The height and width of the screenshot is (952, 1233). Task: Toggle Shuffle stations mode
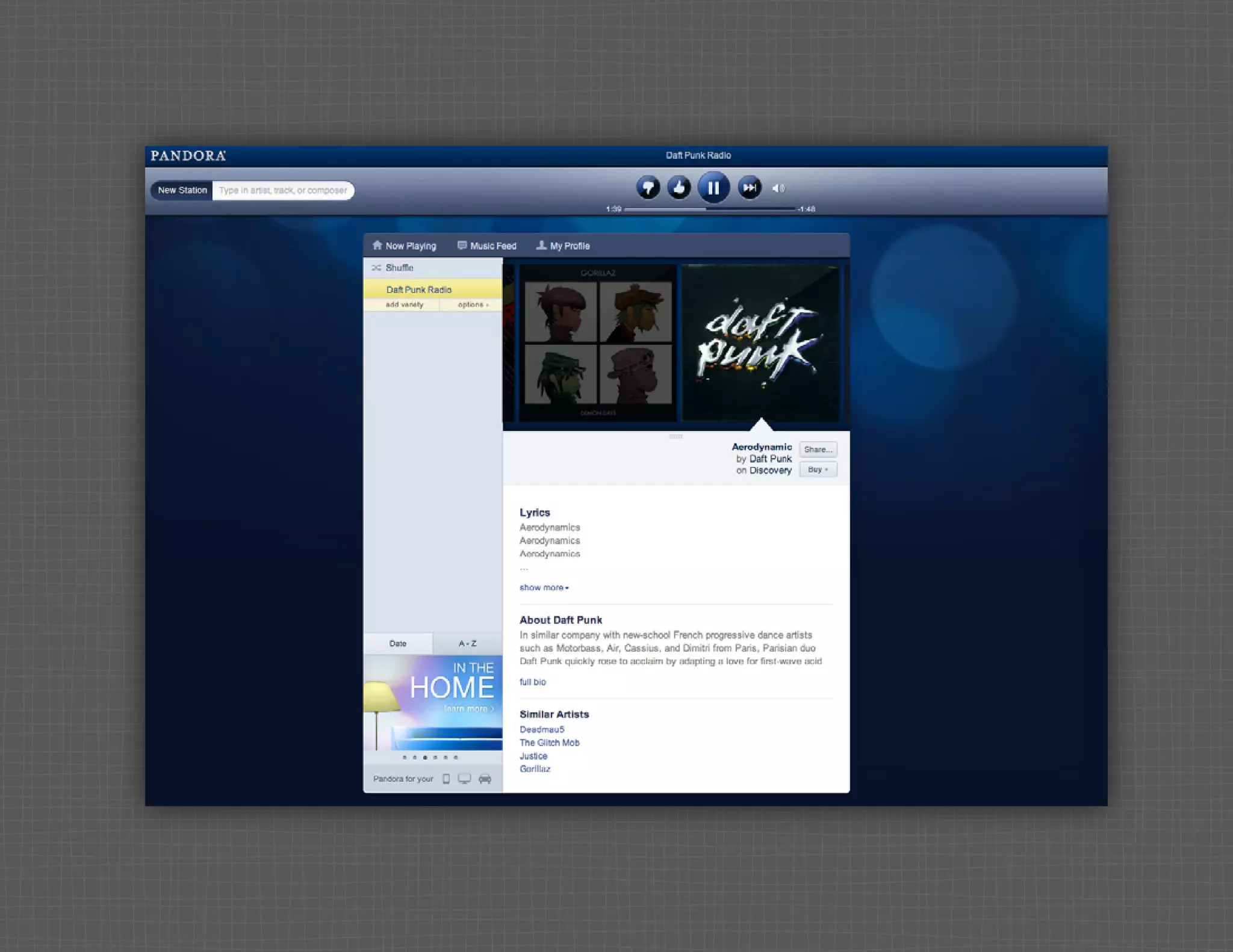(x=399, y=268)
